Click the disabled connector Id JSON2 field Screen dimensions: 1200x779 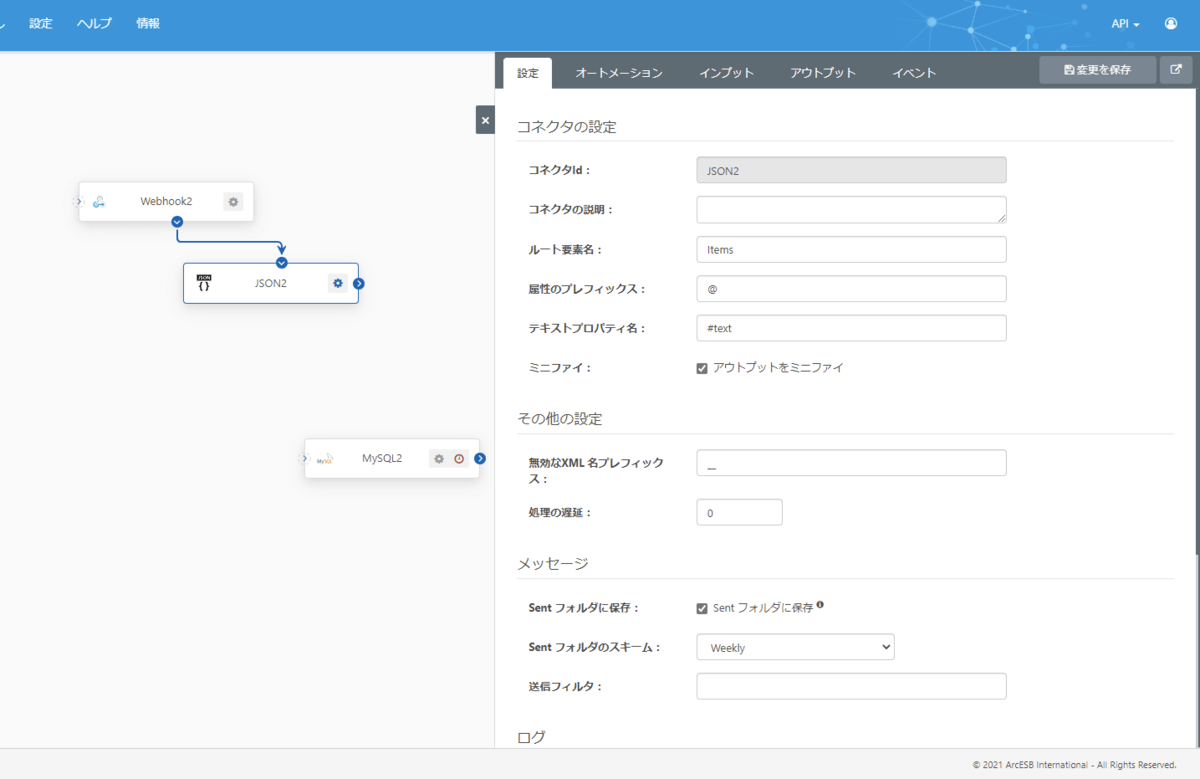(851, 170)
